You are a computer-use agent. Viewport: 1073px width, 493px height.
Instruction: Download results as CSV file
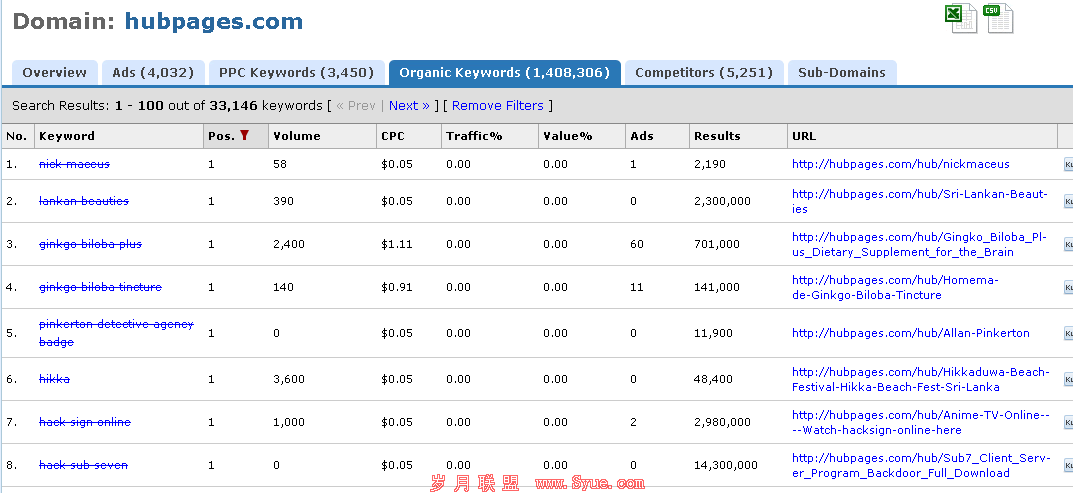tap(998, 18)
